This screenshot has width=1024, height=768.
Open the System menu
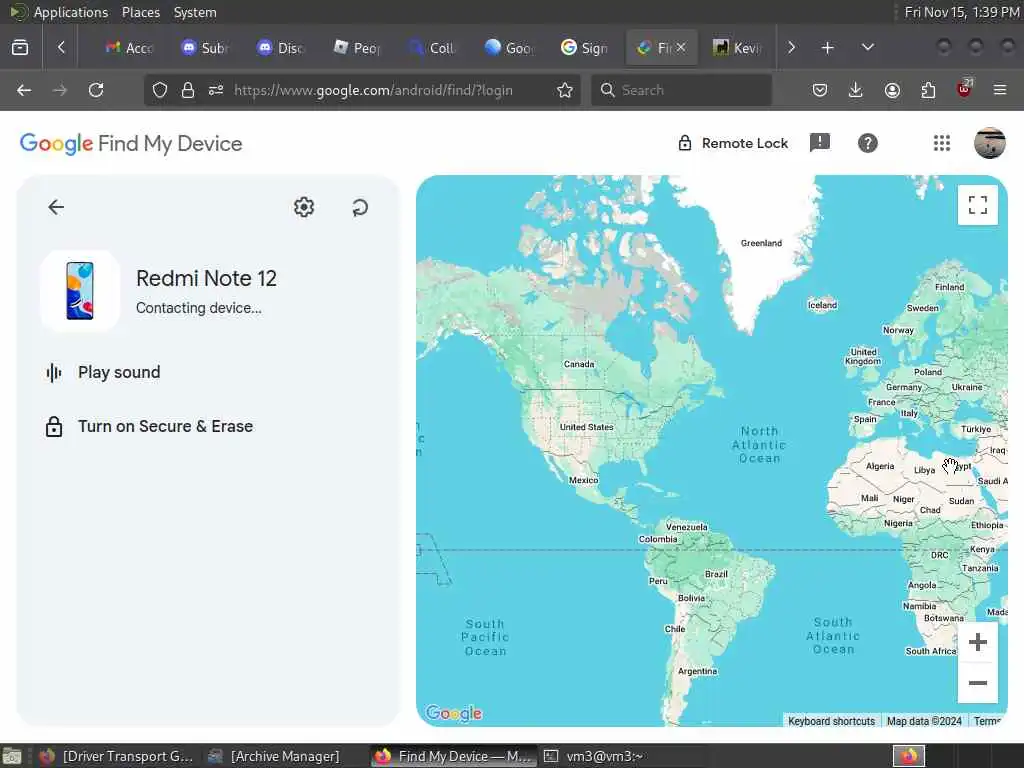pyautogui.click(x=195, y=12)
